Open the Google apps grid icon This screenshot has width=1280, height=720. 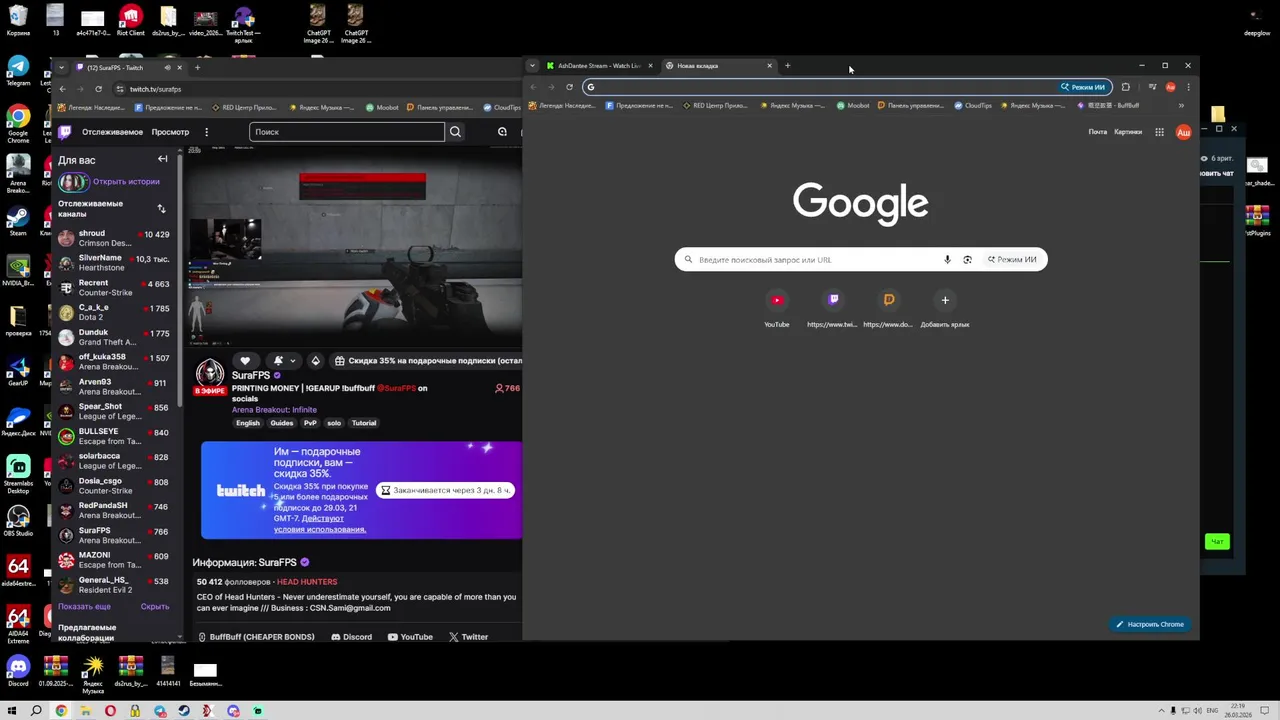(x=1159, y=132)
